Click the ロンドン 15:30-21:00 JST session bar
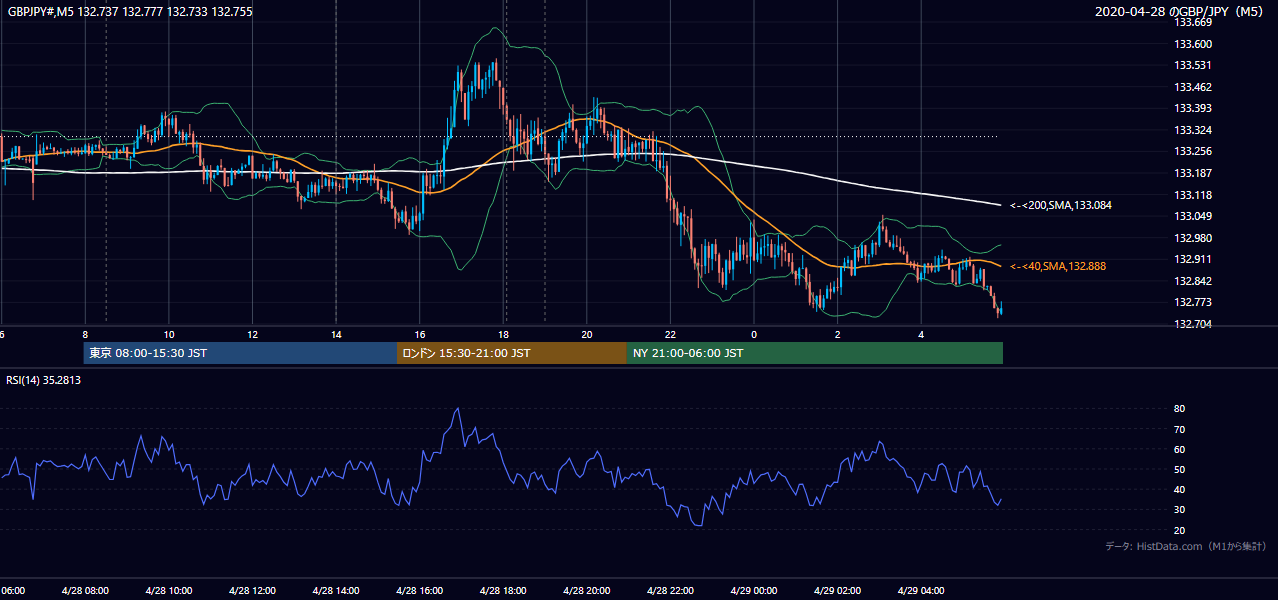 (512, 353)
